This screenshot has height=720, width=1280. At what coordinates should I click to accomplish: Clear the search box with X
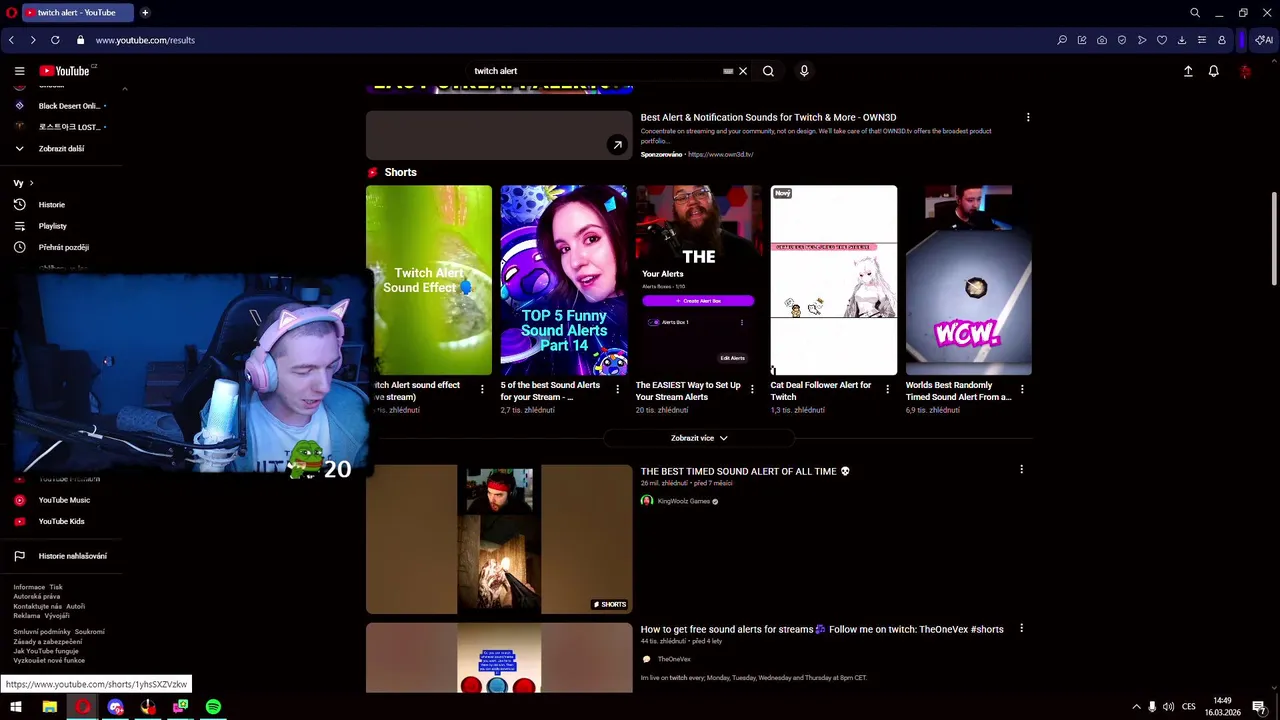pyautogui.click(x=743, y=71)
